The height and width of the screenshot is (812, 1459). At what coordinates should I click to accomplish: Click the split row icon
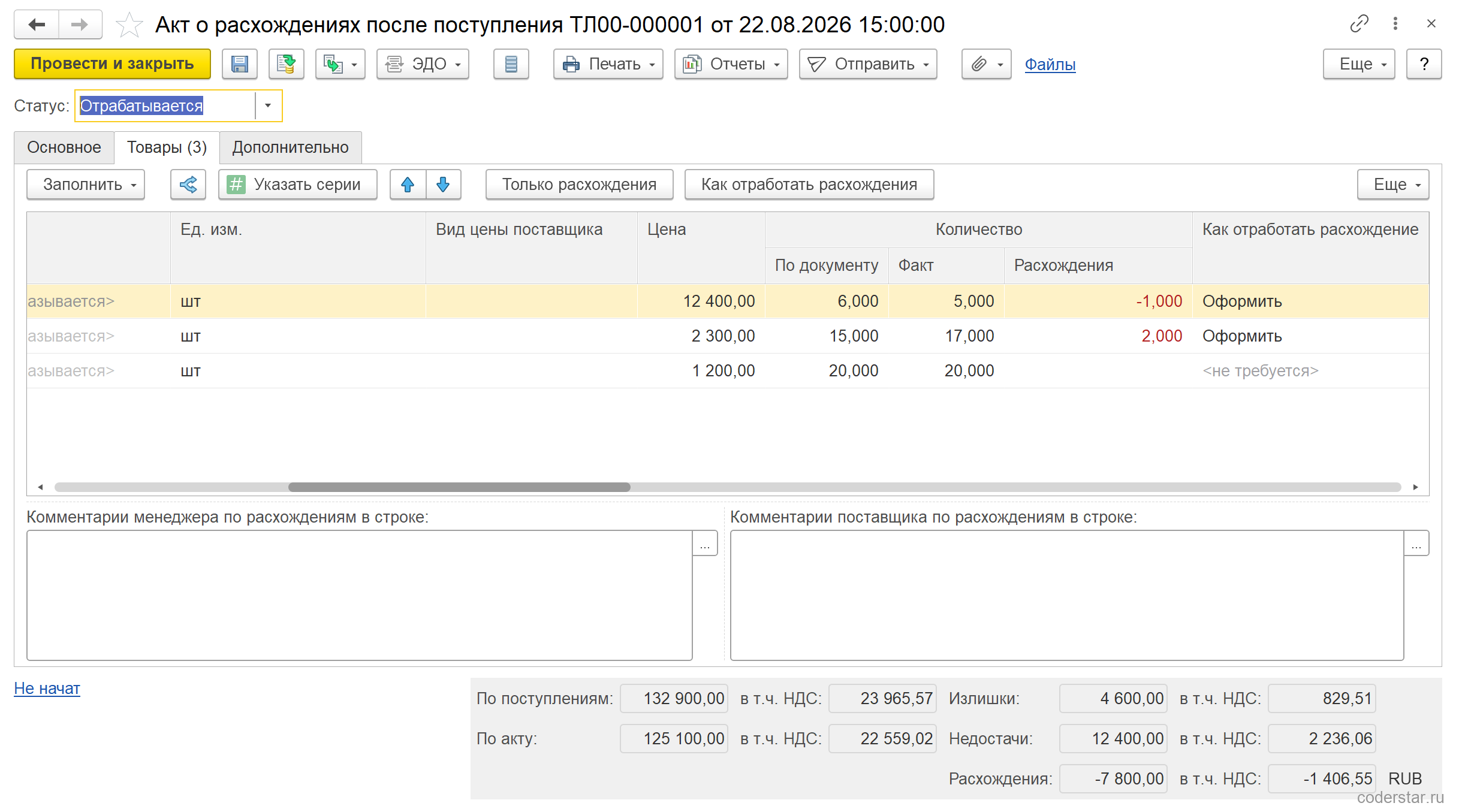pos(188,185)
